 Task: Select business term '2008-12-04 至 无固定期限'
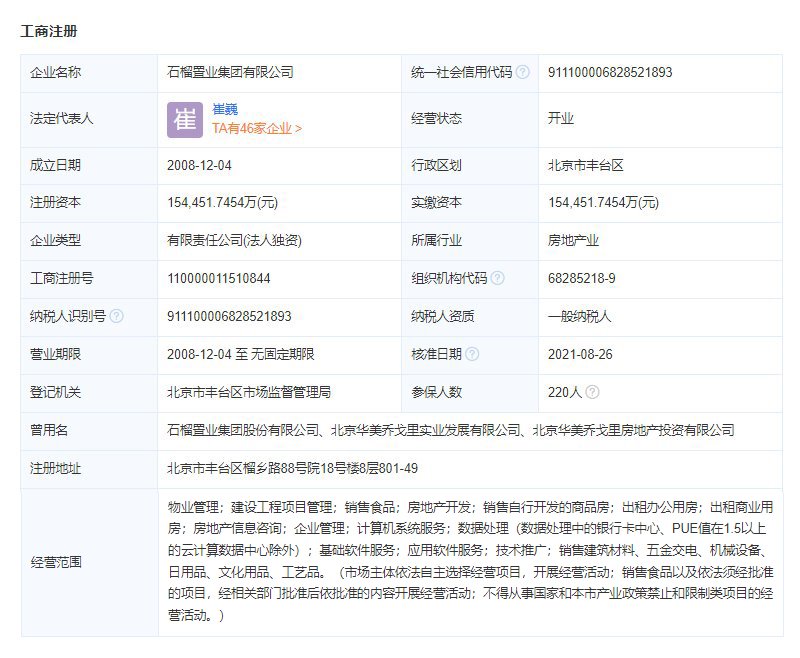pos(240,354)
